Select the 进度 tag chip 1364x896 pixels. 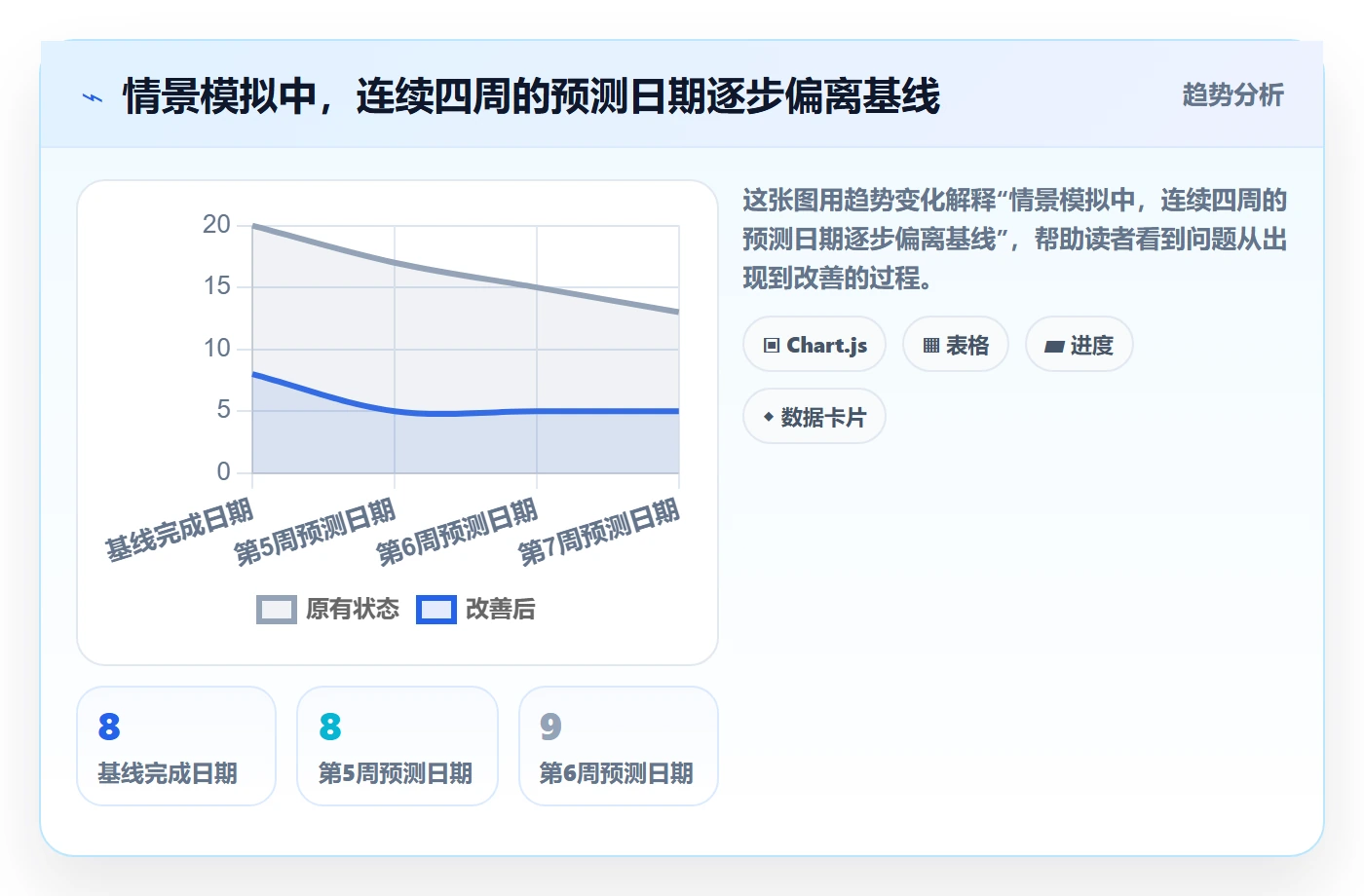1080,345
